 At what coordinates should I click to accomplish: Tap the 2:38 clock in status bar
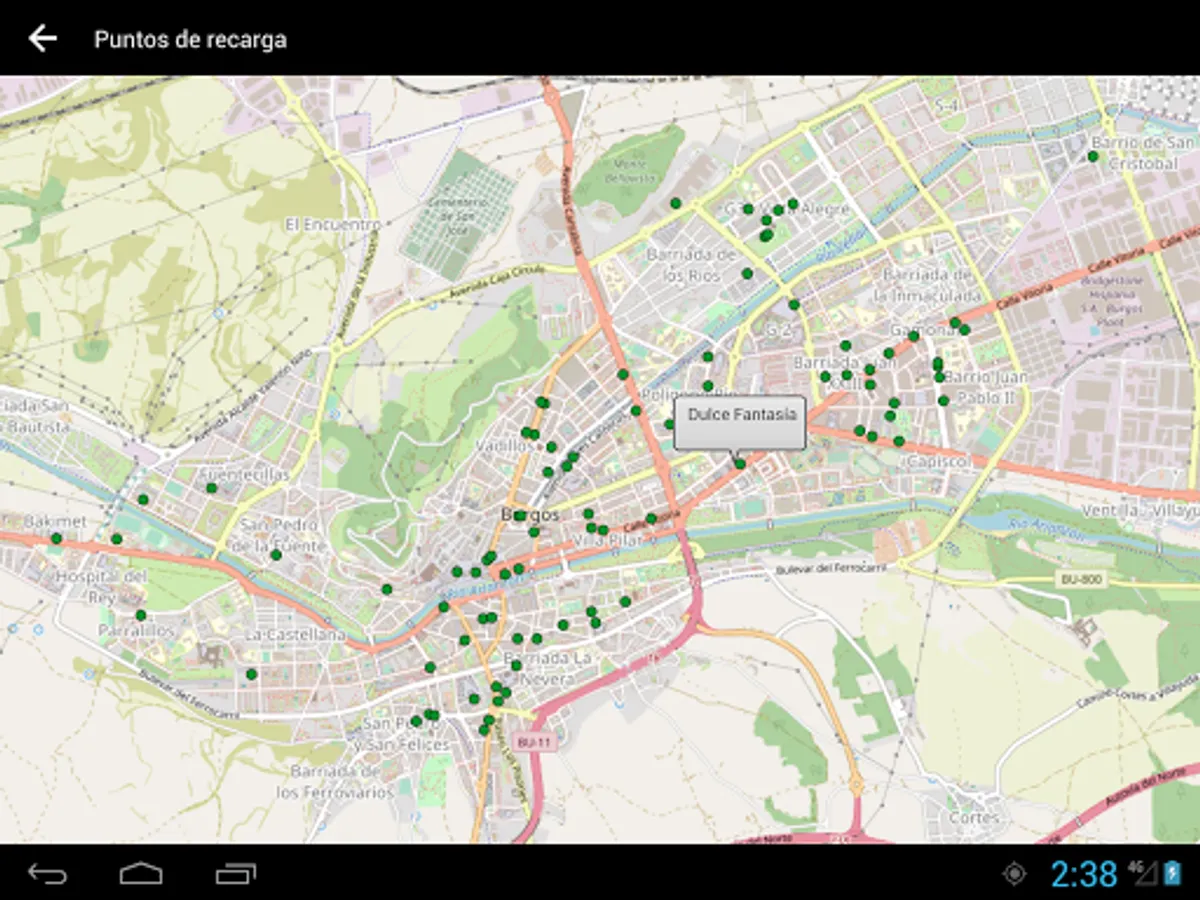coord(1083,874)
